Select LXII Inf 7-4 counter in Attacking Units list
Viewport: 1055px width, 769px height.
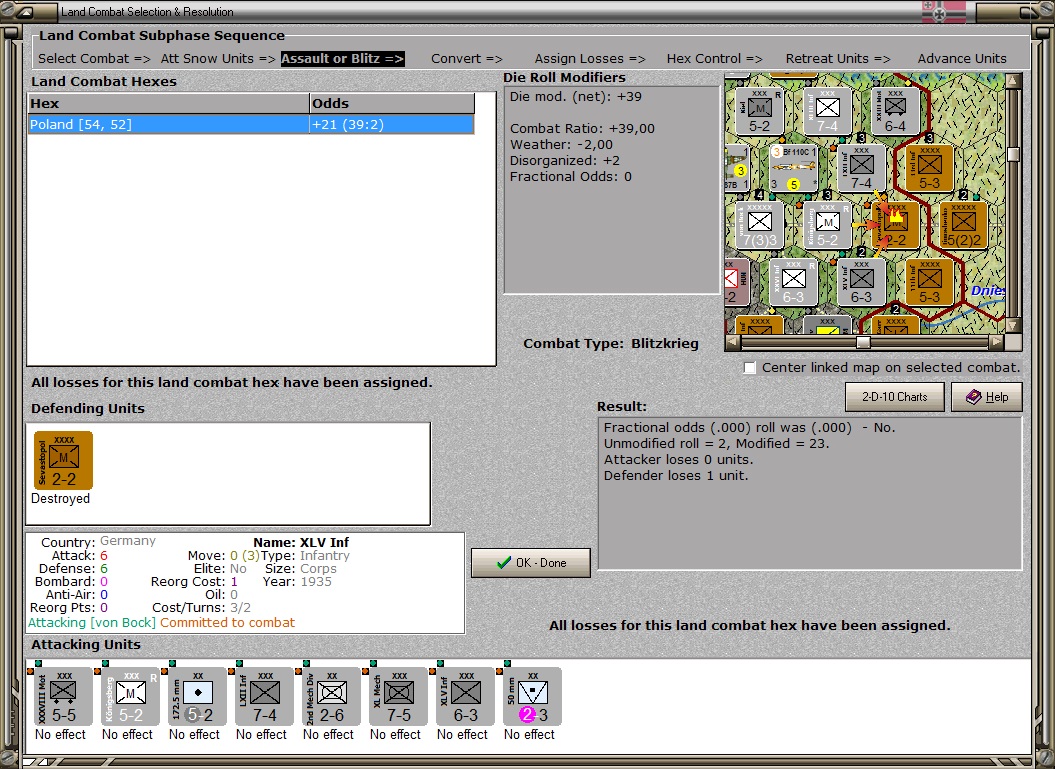pyautogui.click(x=264, y=696)
